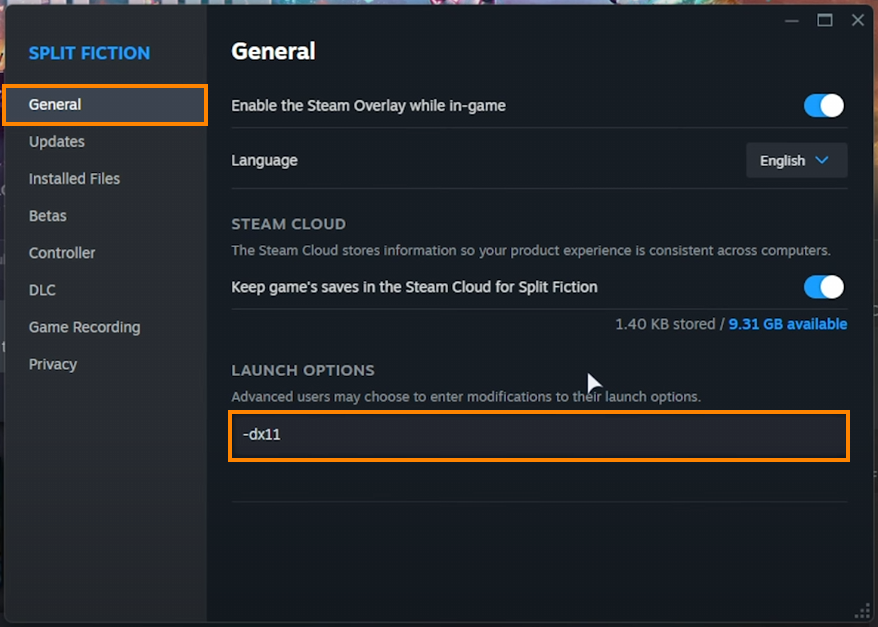This screenshot has height=627, width=878.
Task: Open the Privacy section
Action: point(53,364)
